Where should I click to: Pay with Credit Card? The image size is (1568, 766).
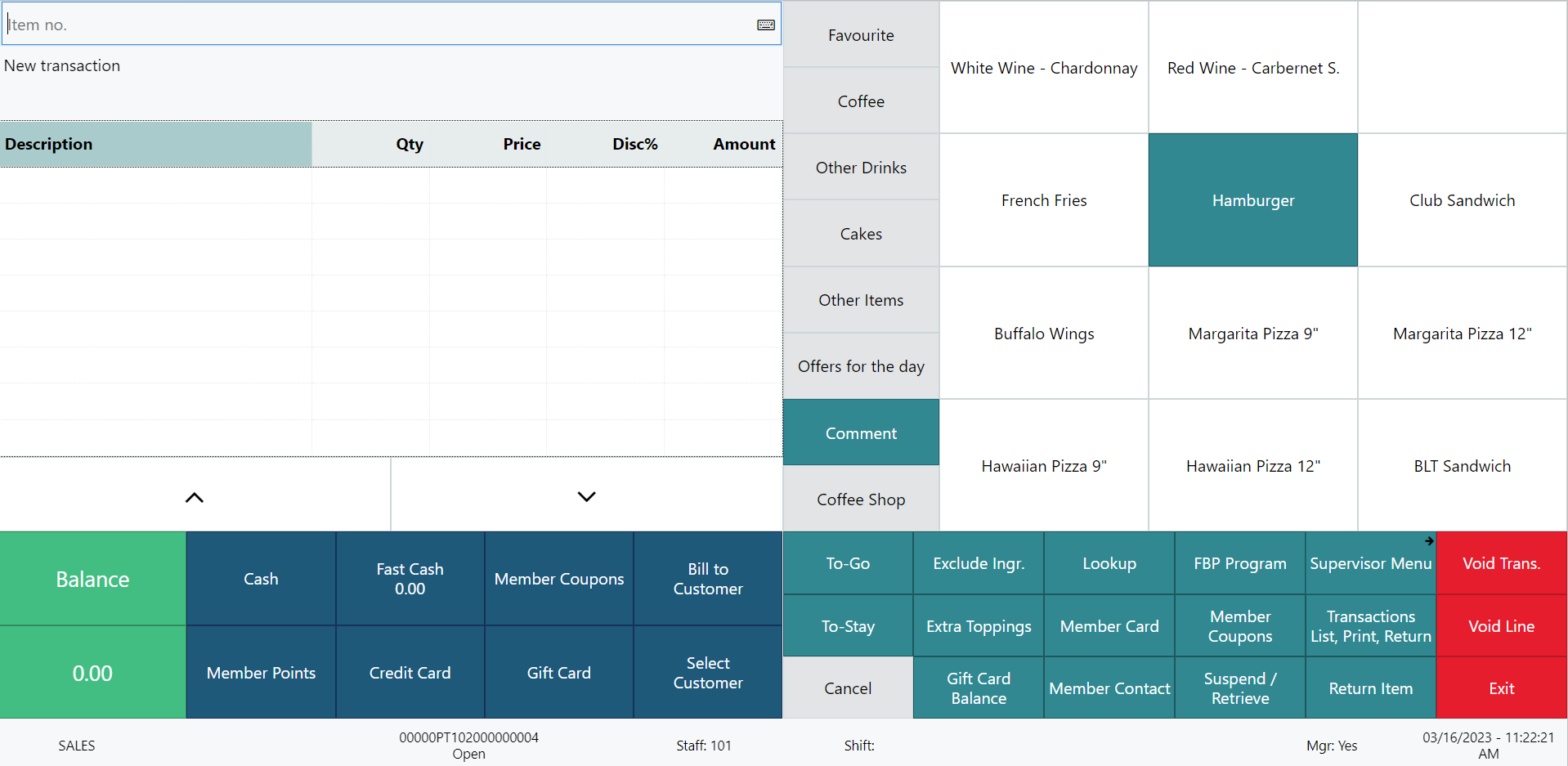click(x=410, y=673)
